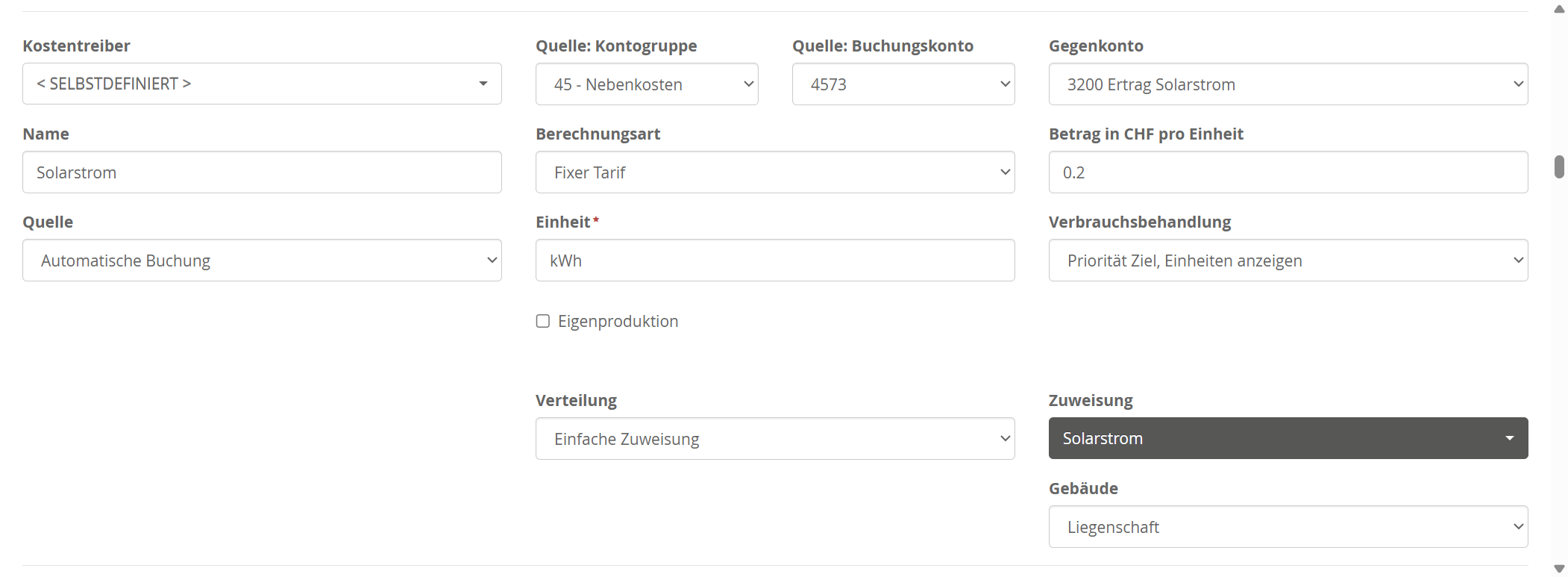Click the Name field containing Solarstrom
Image resolution: width=1568 pixels, height=577 pixels.
(x=262, y=172)
